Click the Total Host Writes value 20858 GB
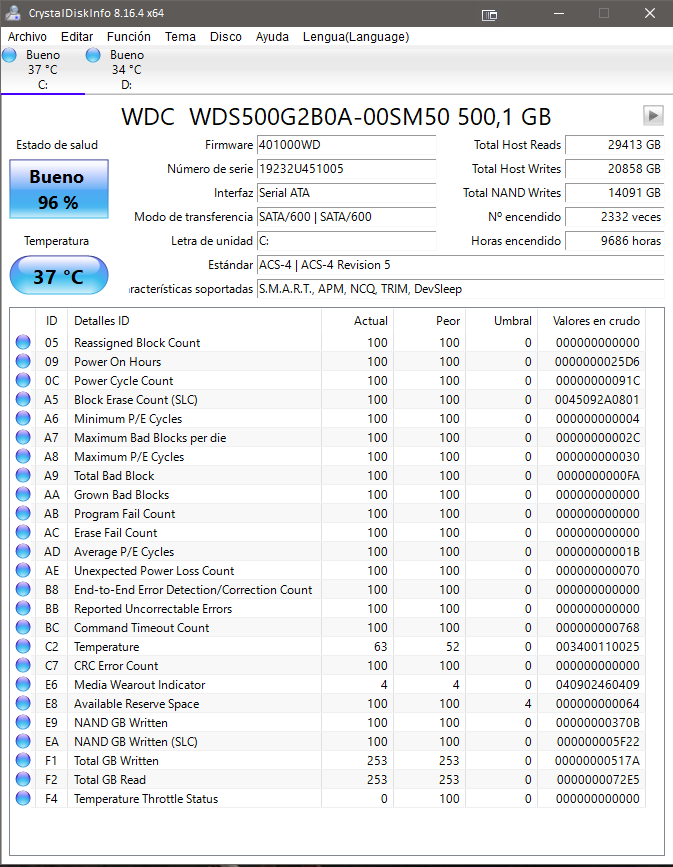This screenshot has height=867, width=673. [614, 169]
